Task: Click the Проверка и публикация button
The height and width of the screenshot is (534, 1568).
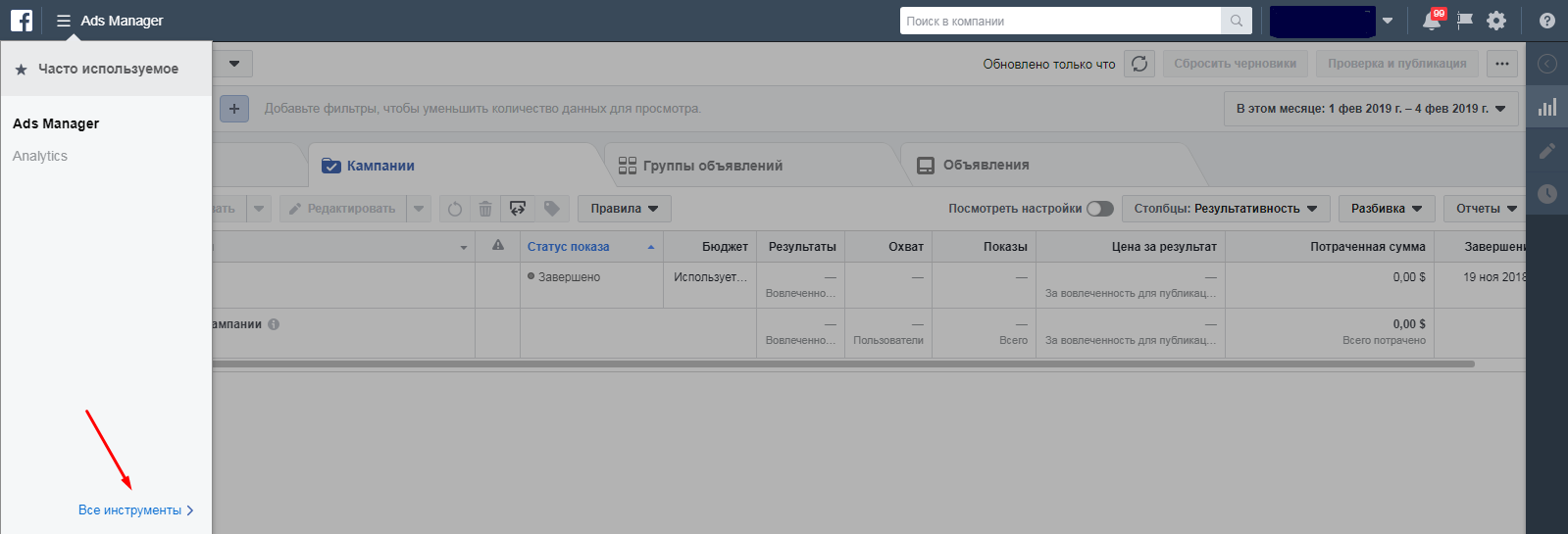Action: 1397,64
